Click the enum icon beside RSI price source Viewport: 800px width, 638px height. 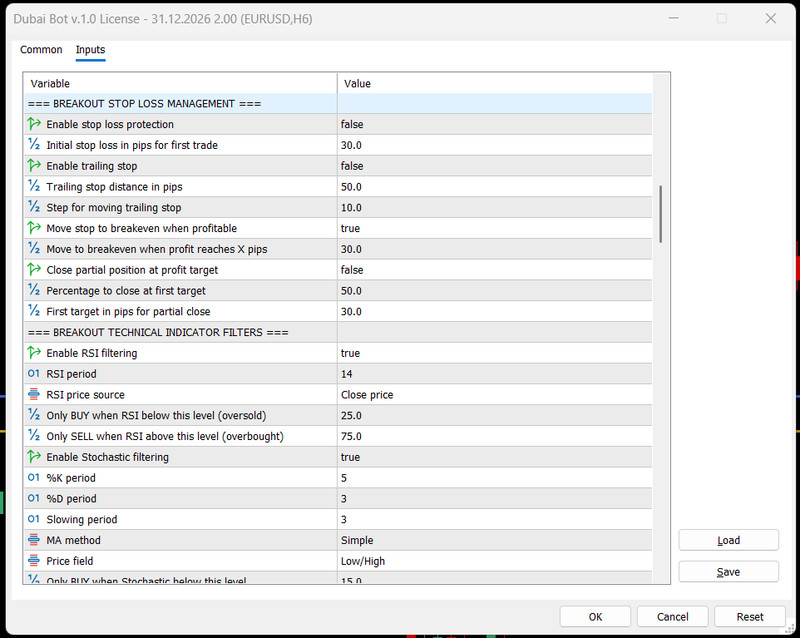[x=34, y=395]
